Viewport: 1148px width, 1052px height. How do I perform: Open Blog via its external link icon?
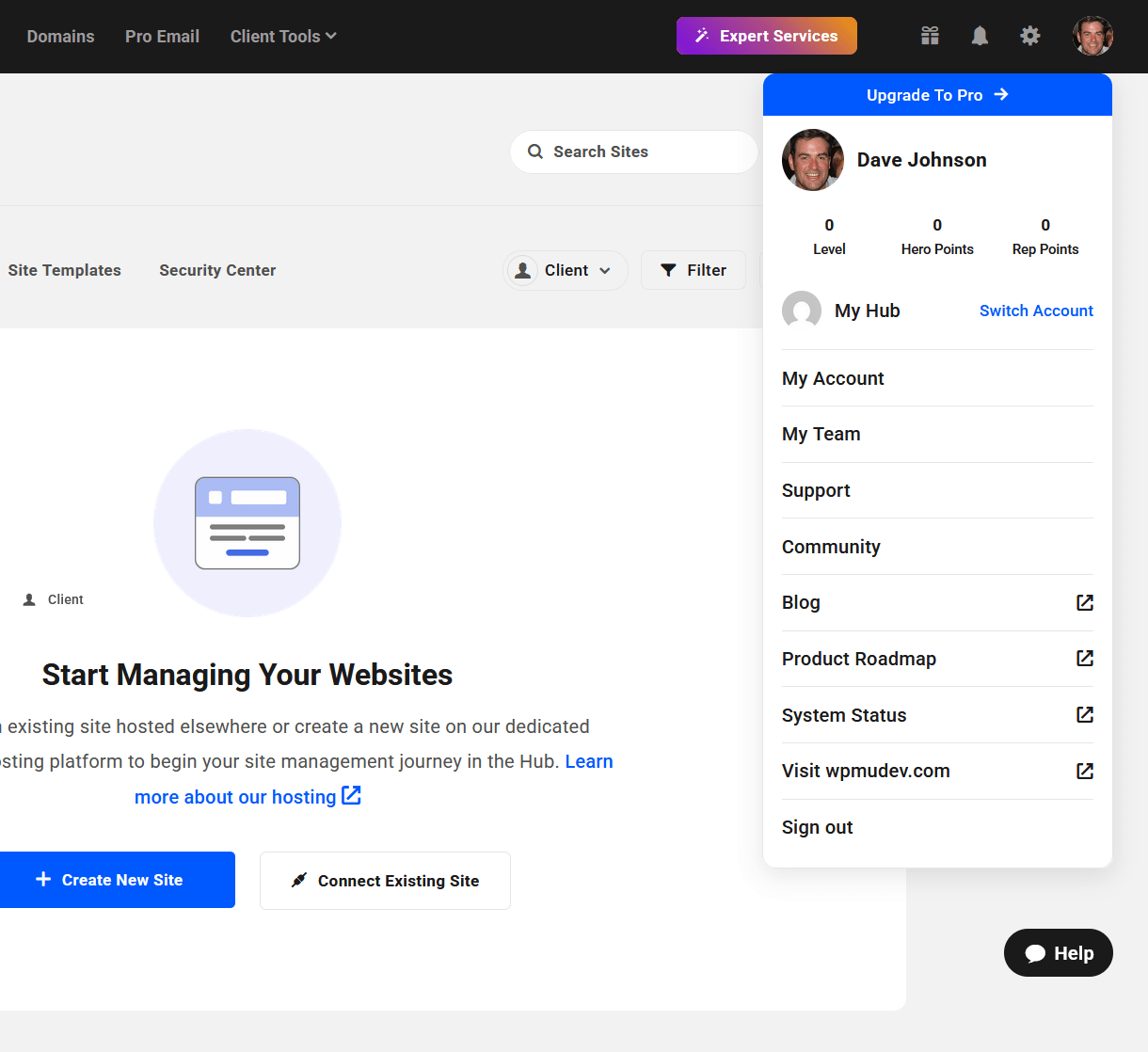(1084, 602)
